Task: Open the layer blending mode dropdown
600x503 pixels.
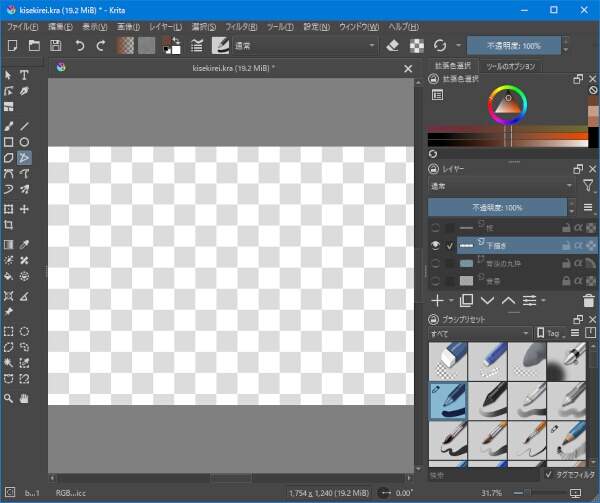Action: click(500, 186)
